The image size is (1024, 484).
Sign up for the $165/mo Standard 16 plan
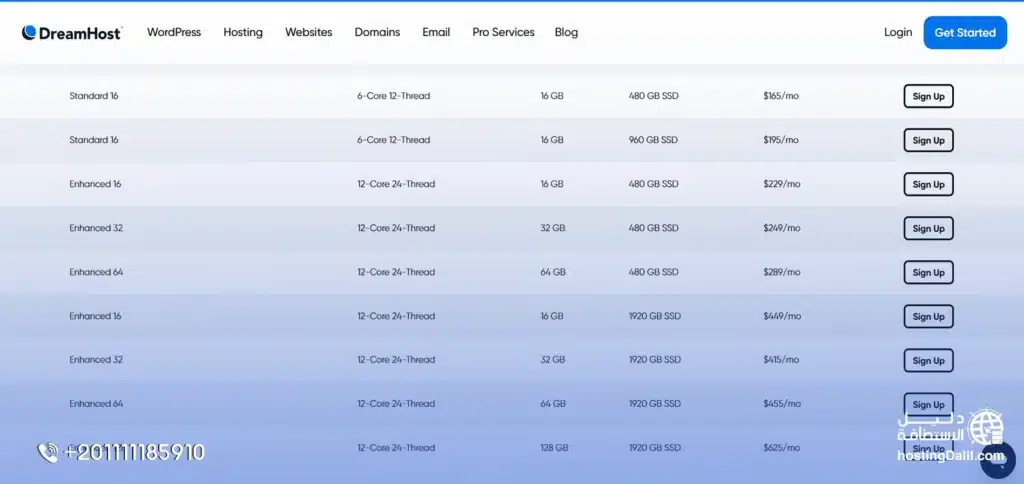pos(928,97)
